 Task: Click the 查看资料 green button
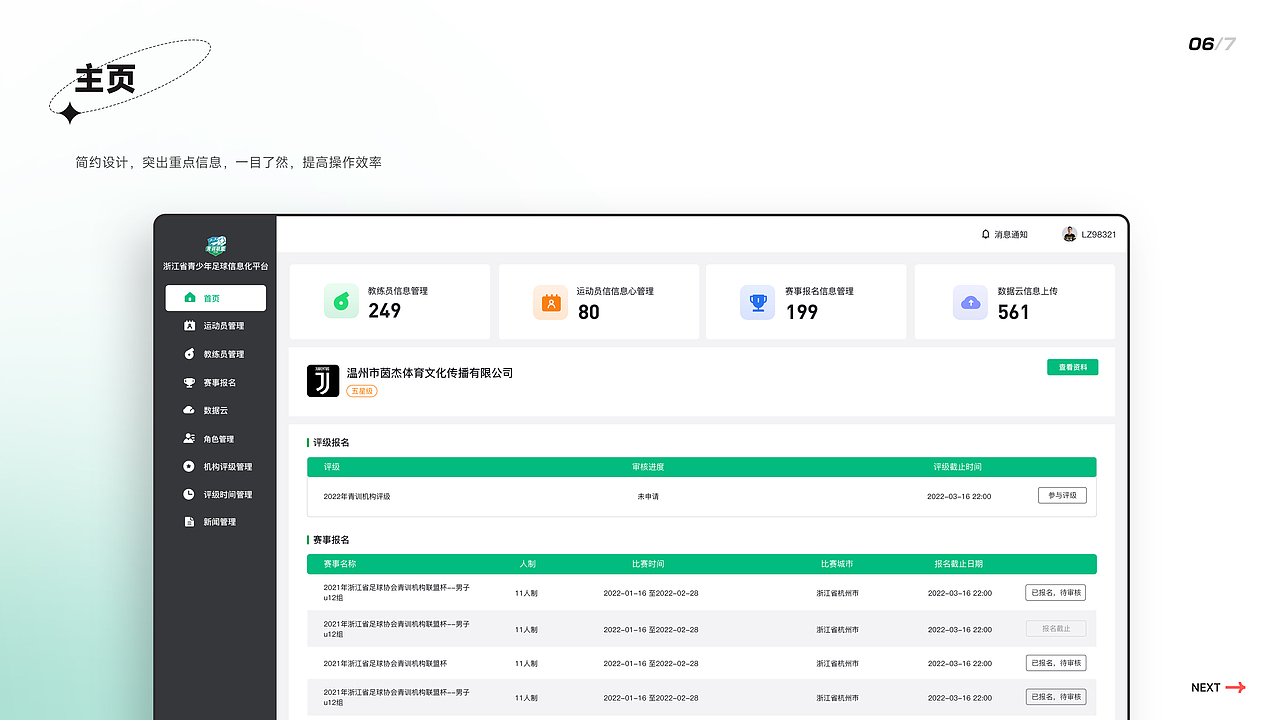pyautogui.click(x=1072, y=367)
